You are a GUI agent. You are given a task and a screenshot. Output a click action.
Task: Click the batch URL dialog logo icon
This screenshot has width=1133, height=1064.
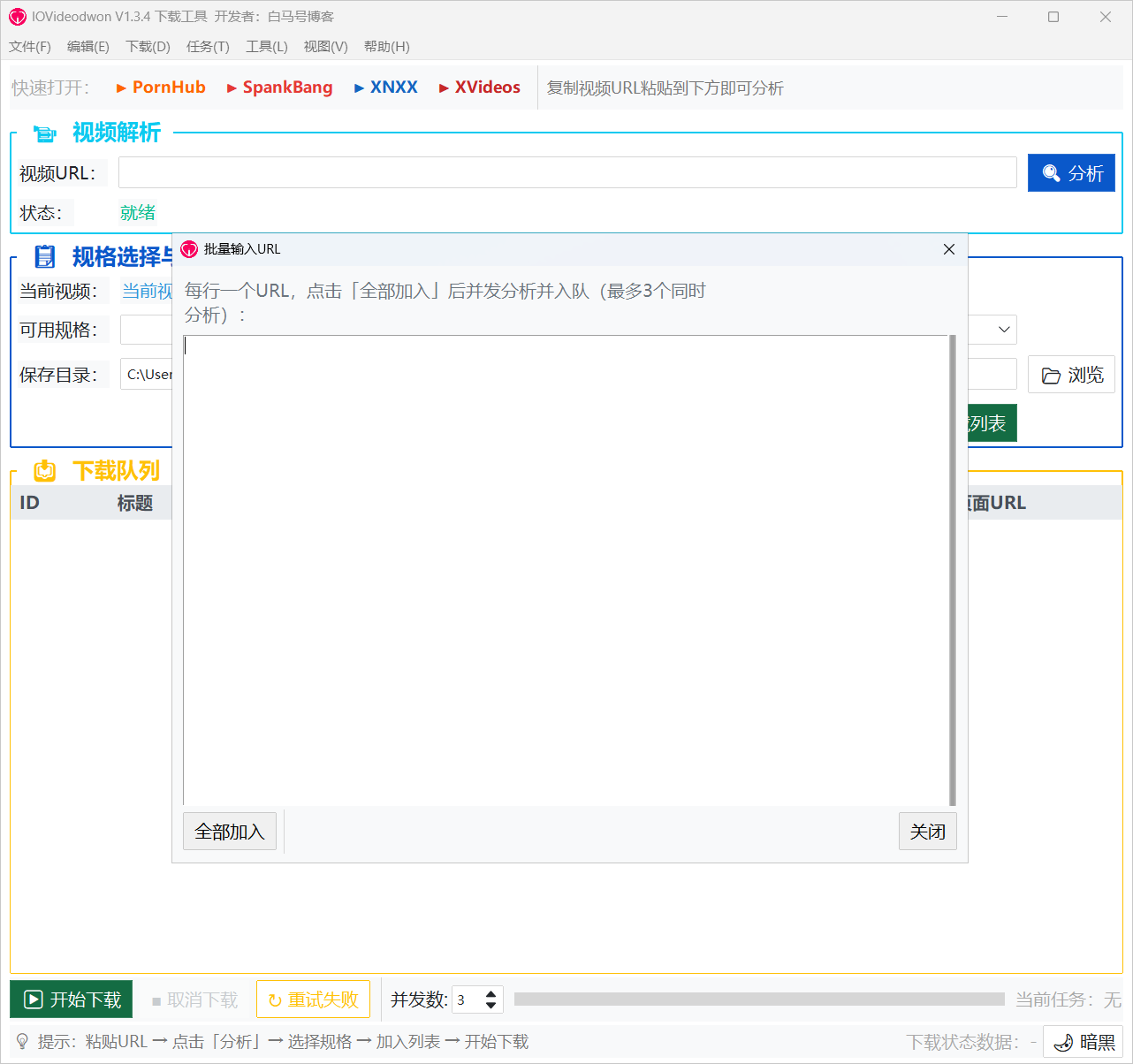coord(189,249)
